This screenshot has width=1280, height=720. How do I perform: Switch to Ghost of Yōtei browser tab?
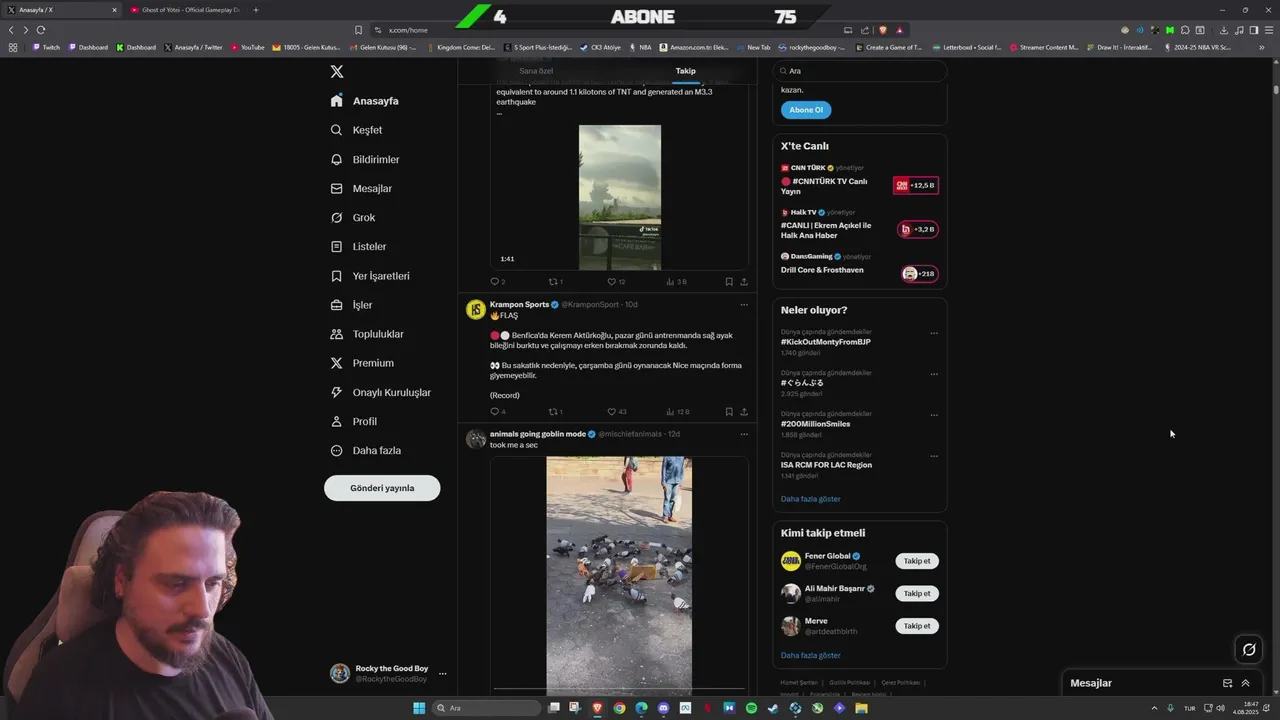pyautogui.click(x=185, y=10)
